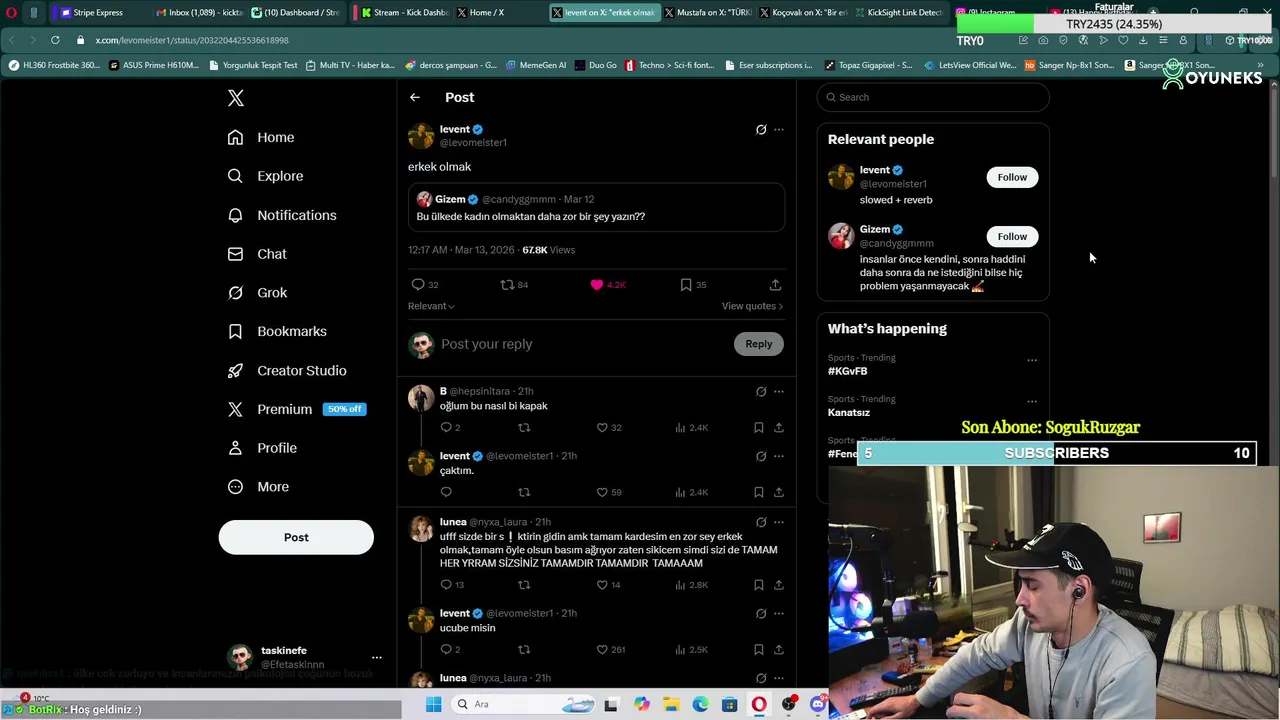1280x720 pixels.
Task: Open more options on 'ucube misin' reply
Action: pyautogui.click(x=779, y=613)
